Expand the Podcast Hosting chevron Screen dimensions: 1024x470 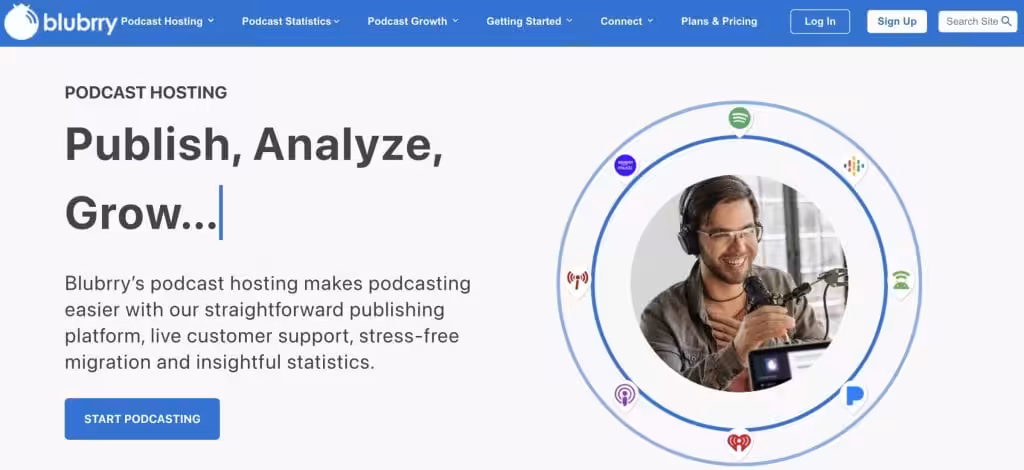tap(211, 21)
